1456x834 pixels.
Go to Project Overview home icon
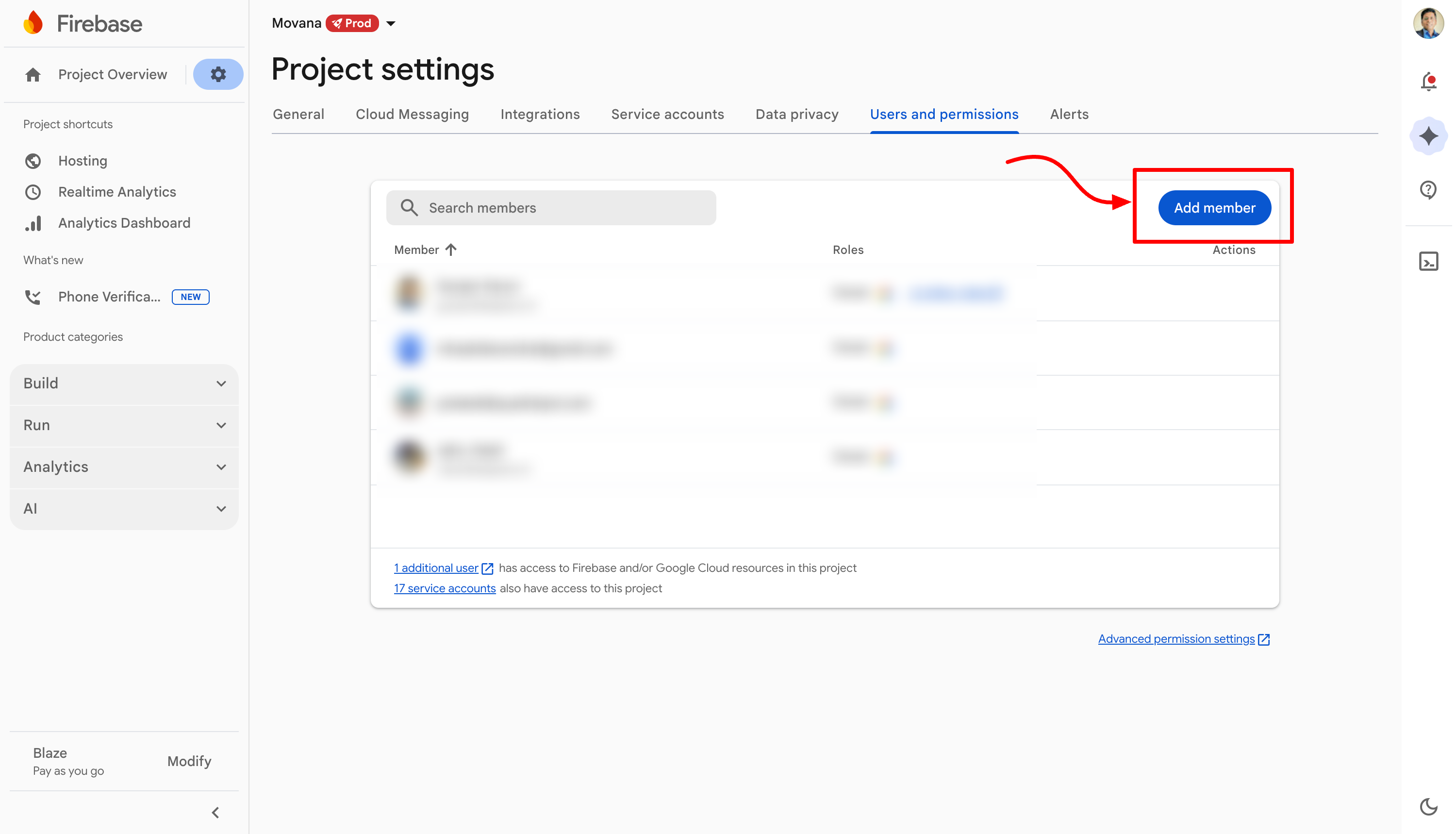pos(33,74)
